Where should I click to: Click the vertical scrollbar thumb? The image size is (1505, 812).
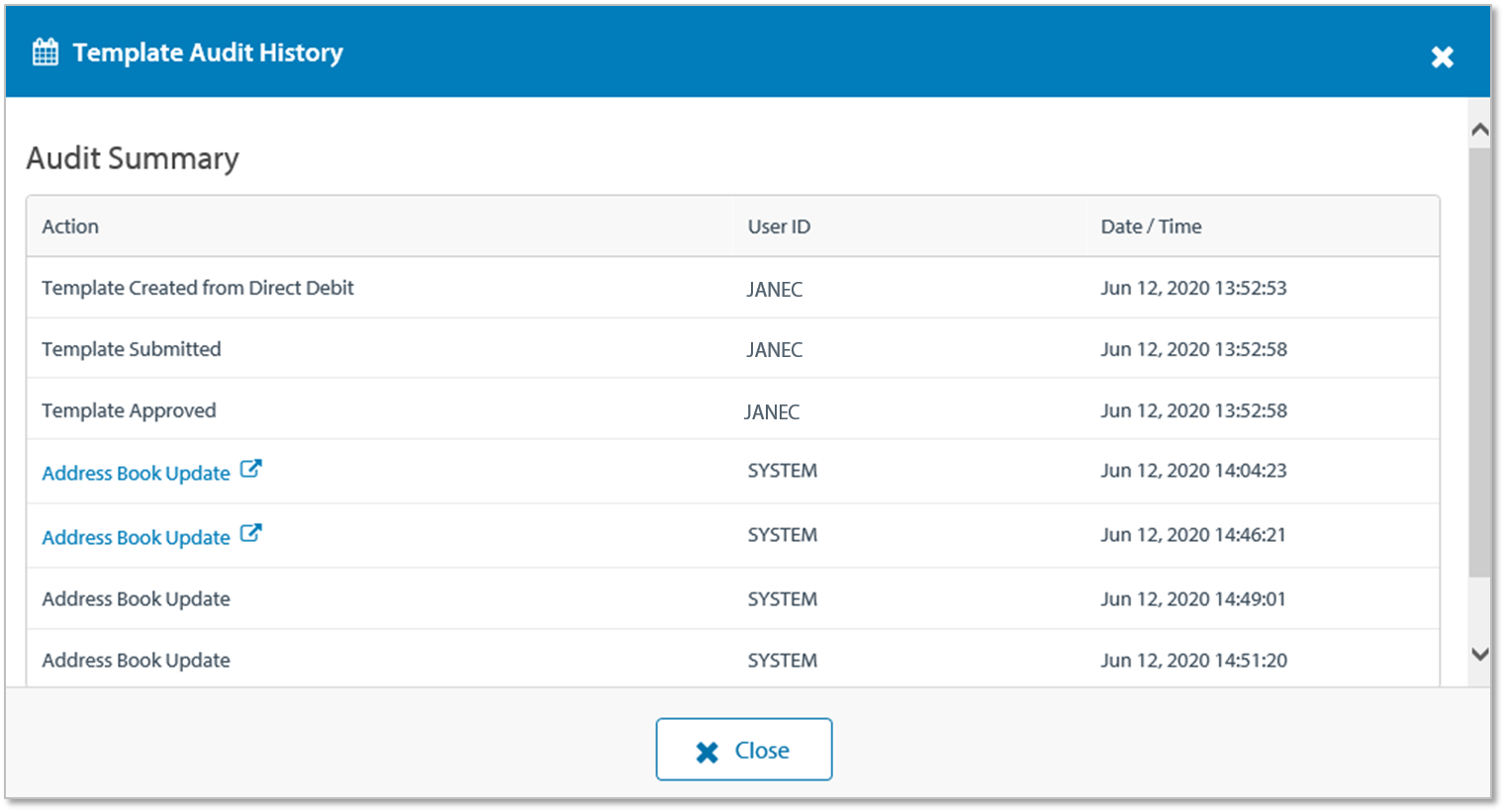[1479, 361]
